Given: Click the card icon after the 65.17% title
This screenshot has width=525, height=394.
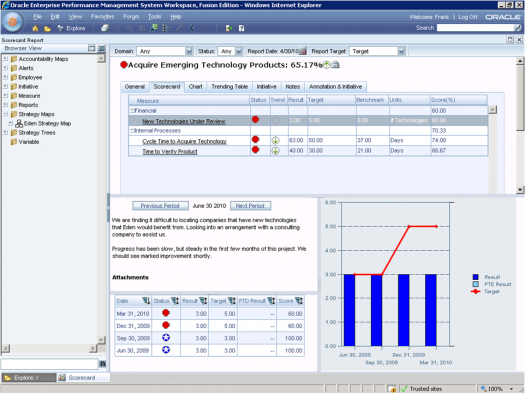Looking at the screenshot, I should (335, 65).
